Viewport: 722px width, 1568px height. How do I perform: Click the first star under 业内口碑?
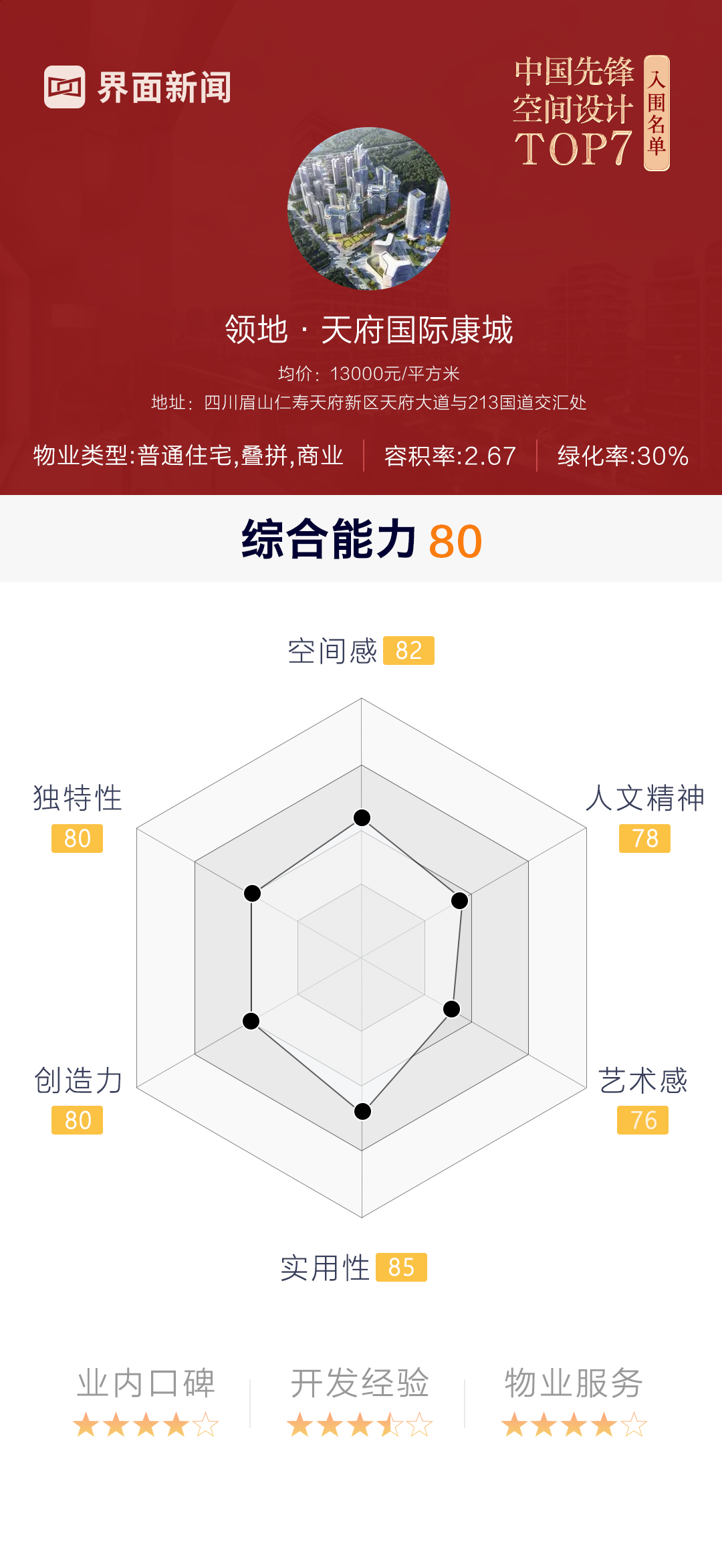tap(86, 1425)
